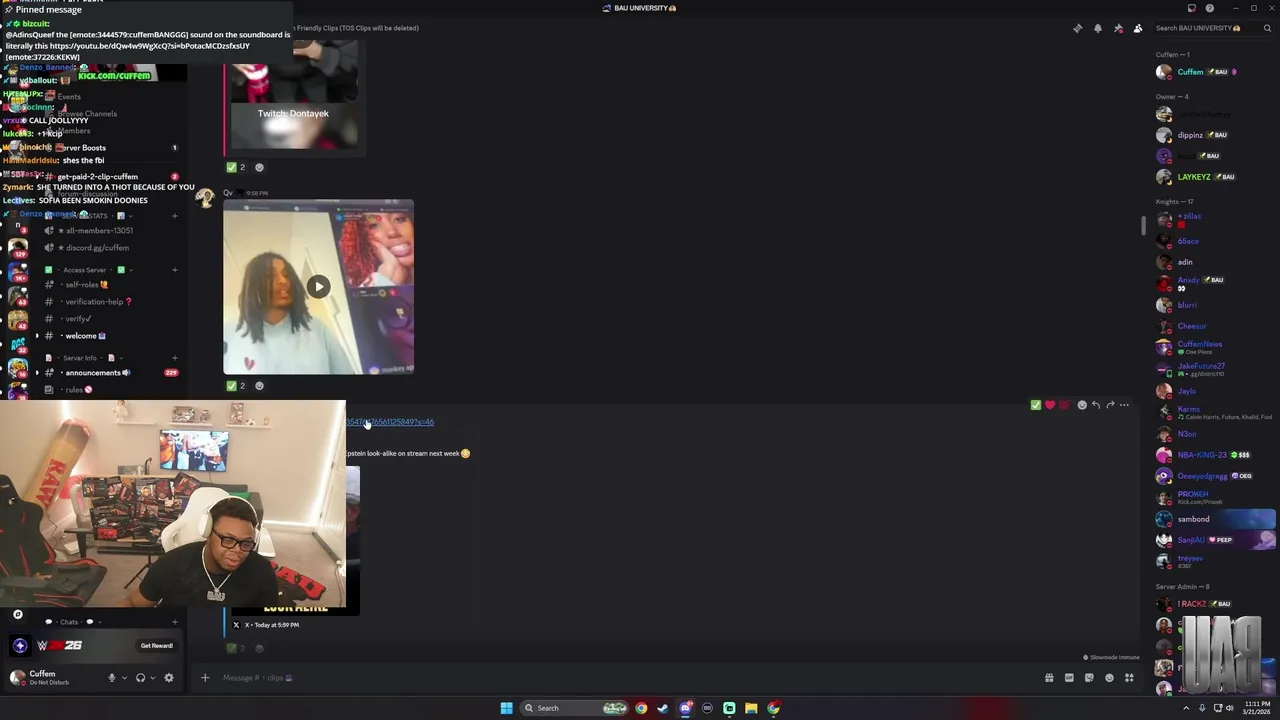Open the input device options chevron
This screenshot has height=720, width=1280.
point(124,678)
